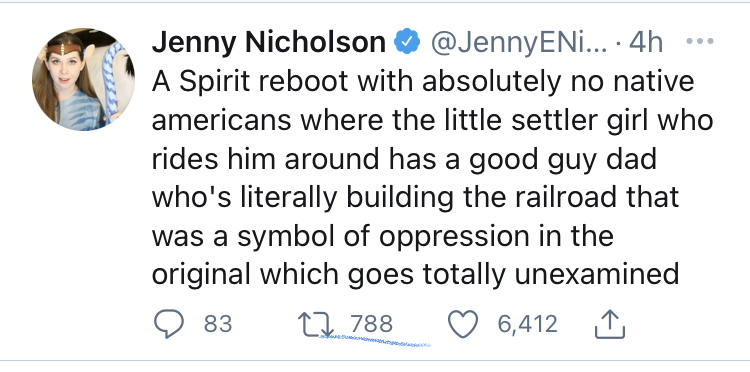The width and height of the screenshot is (750, 372).
Task: Tap the retweet arrows icon
Action: click(316, 324)
